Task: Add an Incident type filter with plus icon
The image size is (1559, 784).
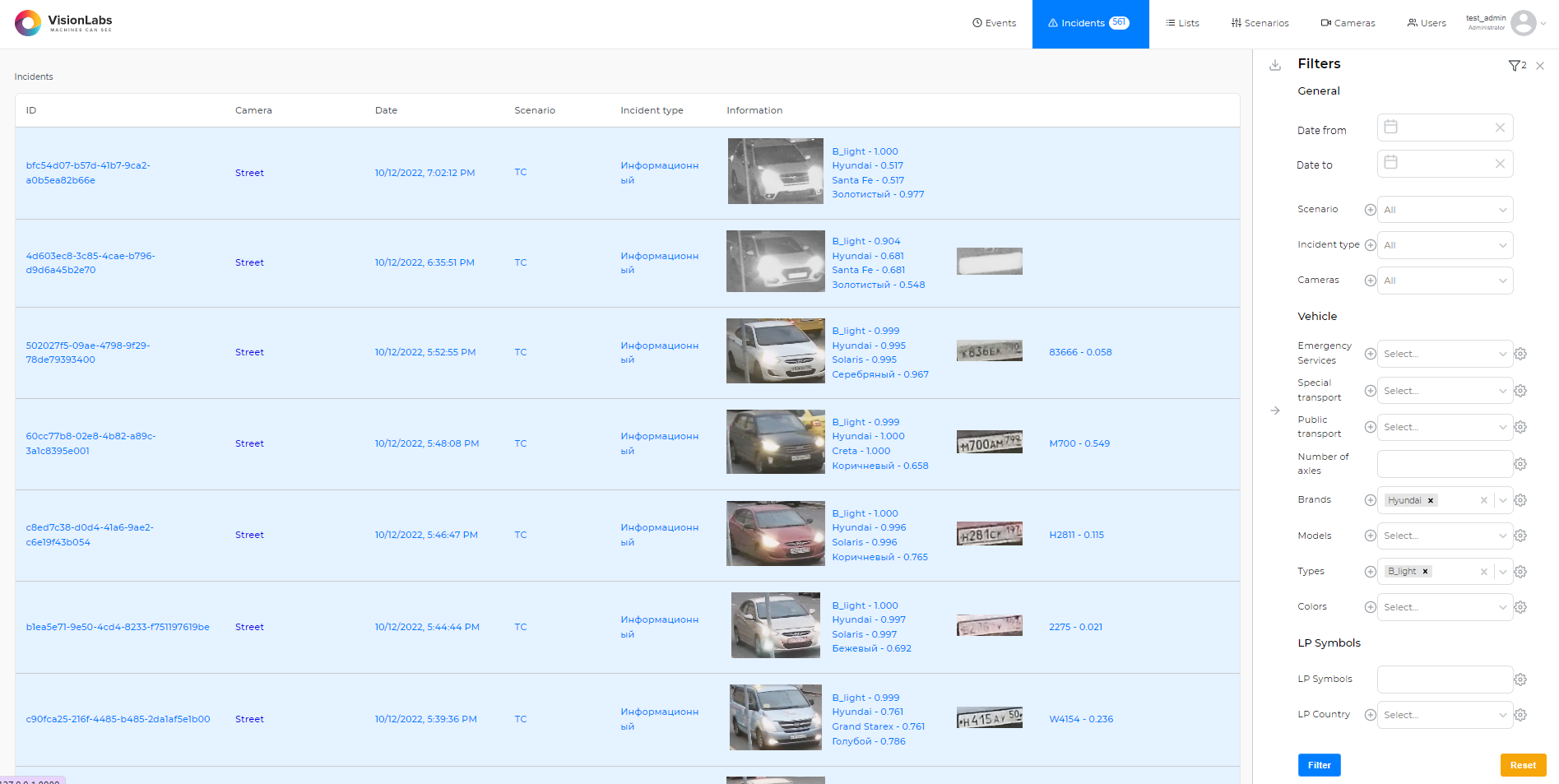Action: pos(1370,245)
